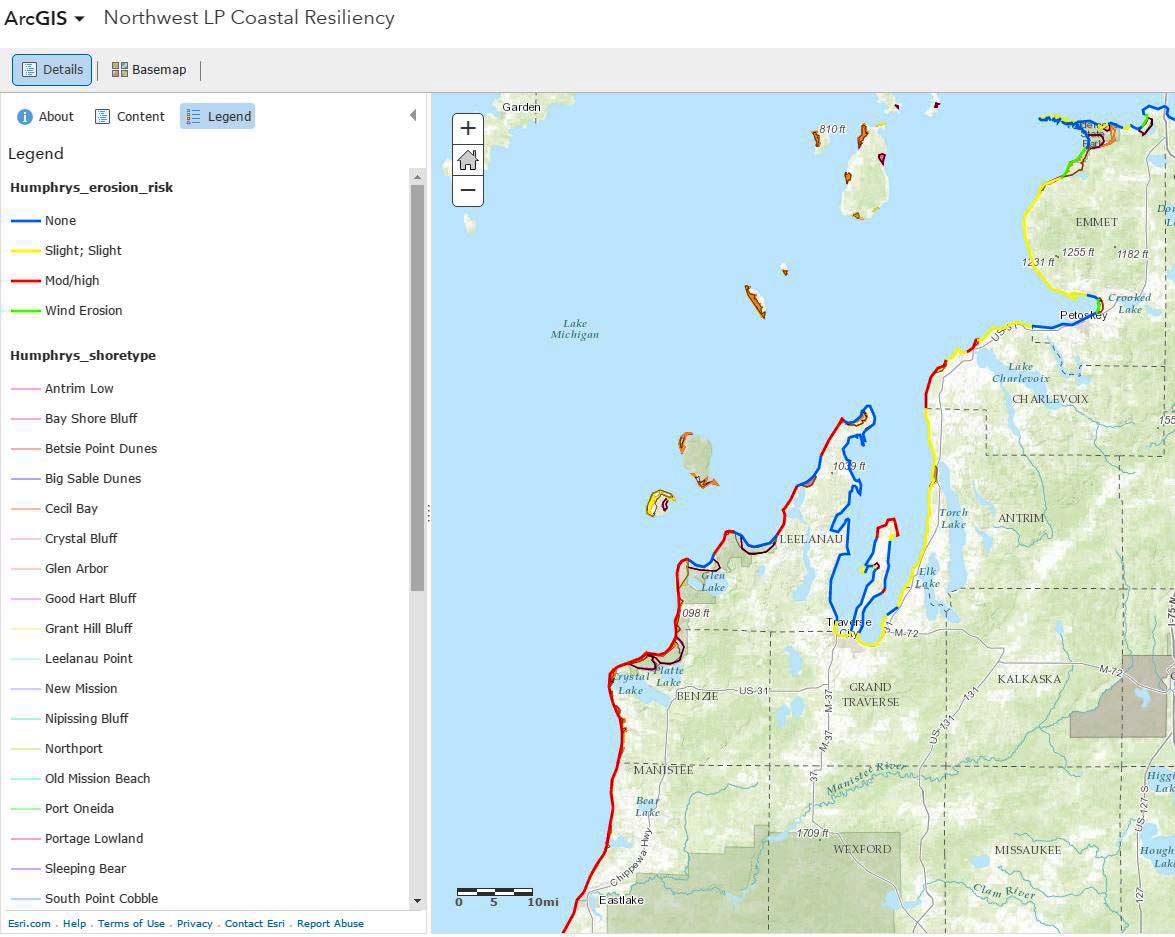Click the Humphrys_shoretype layer heading
The image size is (1175, 937).
83,355
